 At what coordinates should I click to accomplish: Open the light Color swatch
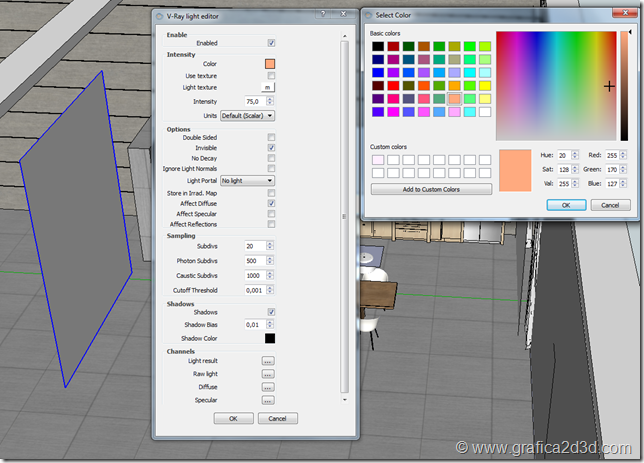(270, 64)
